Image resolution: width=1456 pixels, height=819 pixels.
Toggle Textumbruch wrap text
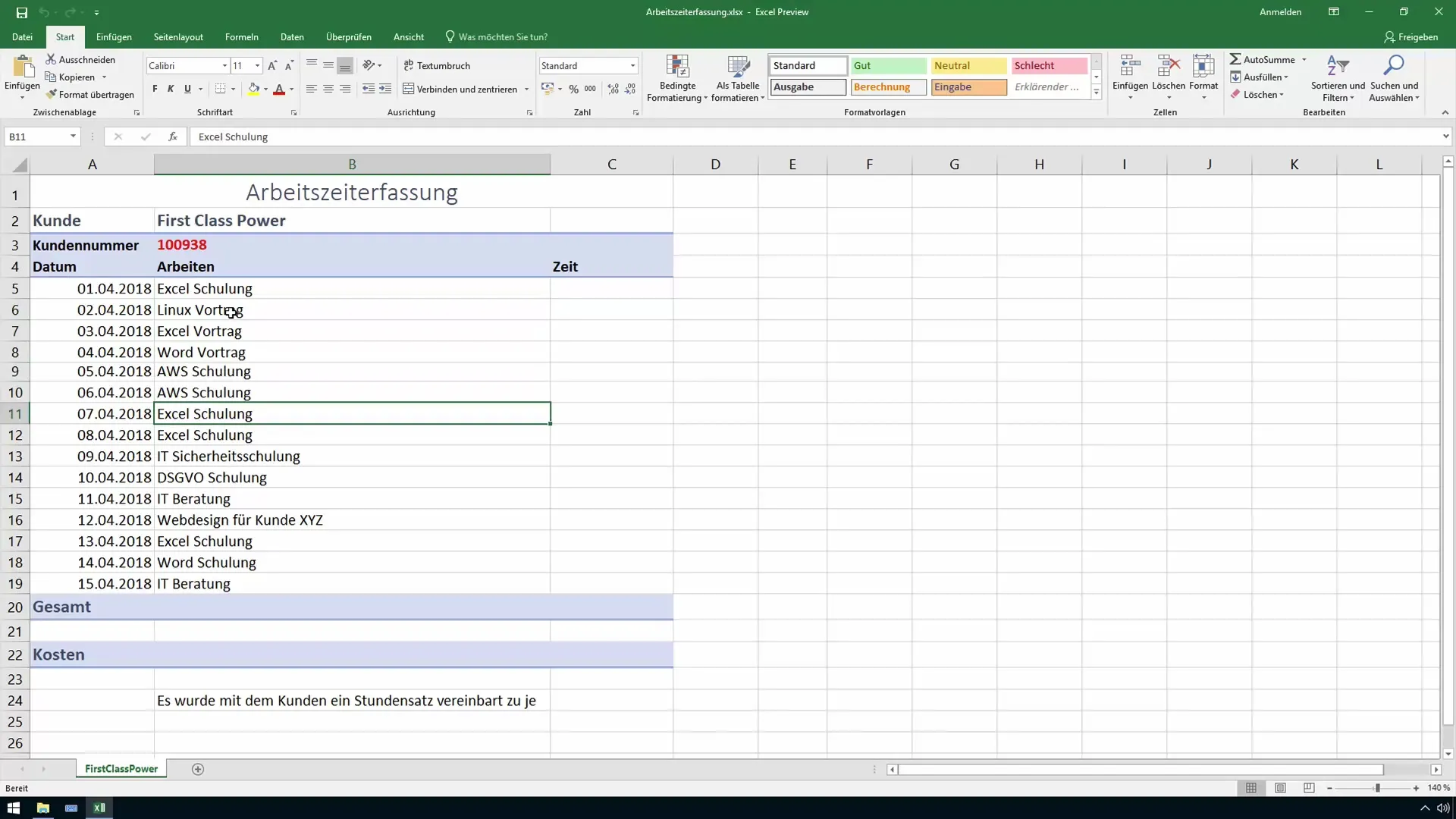[x=437, y=66]
